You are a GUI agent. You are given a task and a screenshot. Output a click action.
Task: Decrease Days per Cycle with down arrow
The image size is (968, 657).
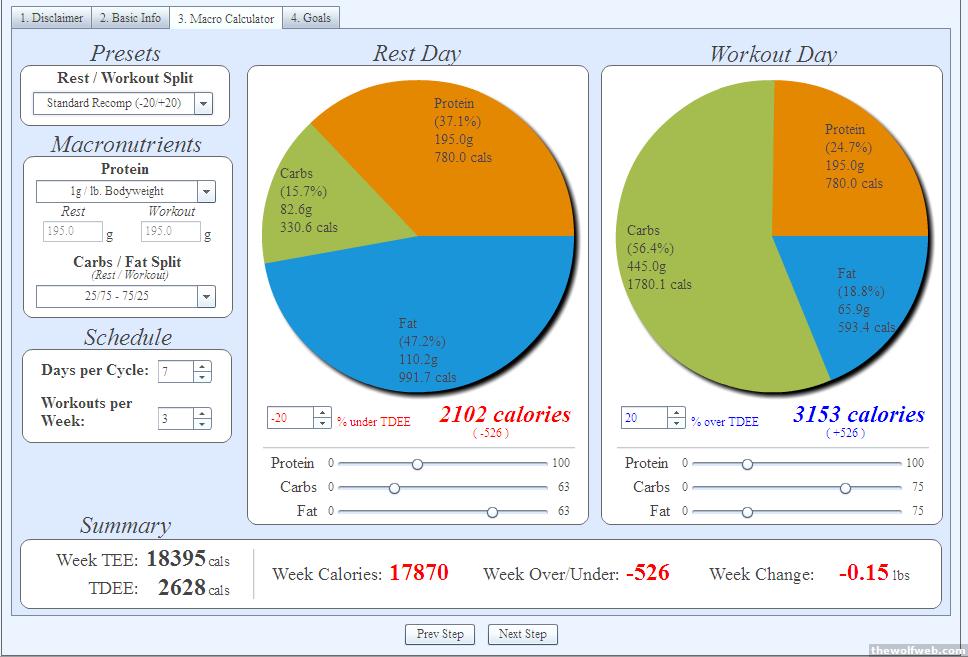[203, 377]
